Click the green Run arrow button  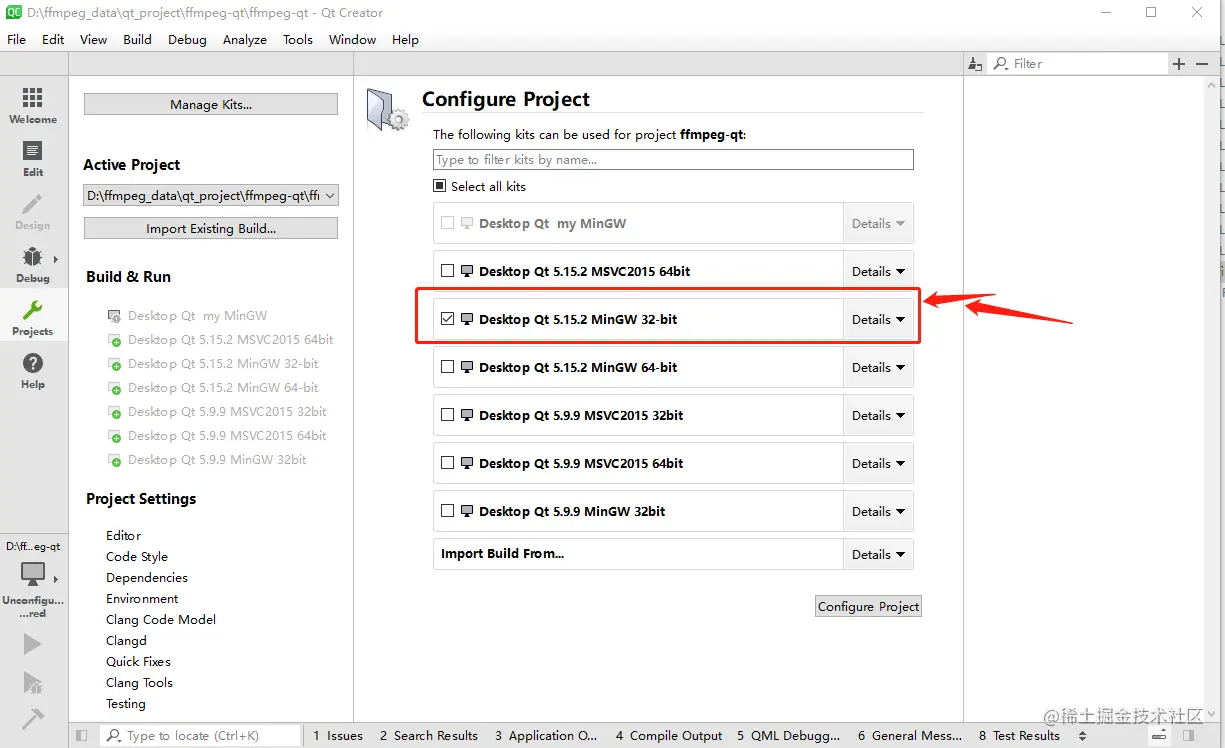[33, 644]
